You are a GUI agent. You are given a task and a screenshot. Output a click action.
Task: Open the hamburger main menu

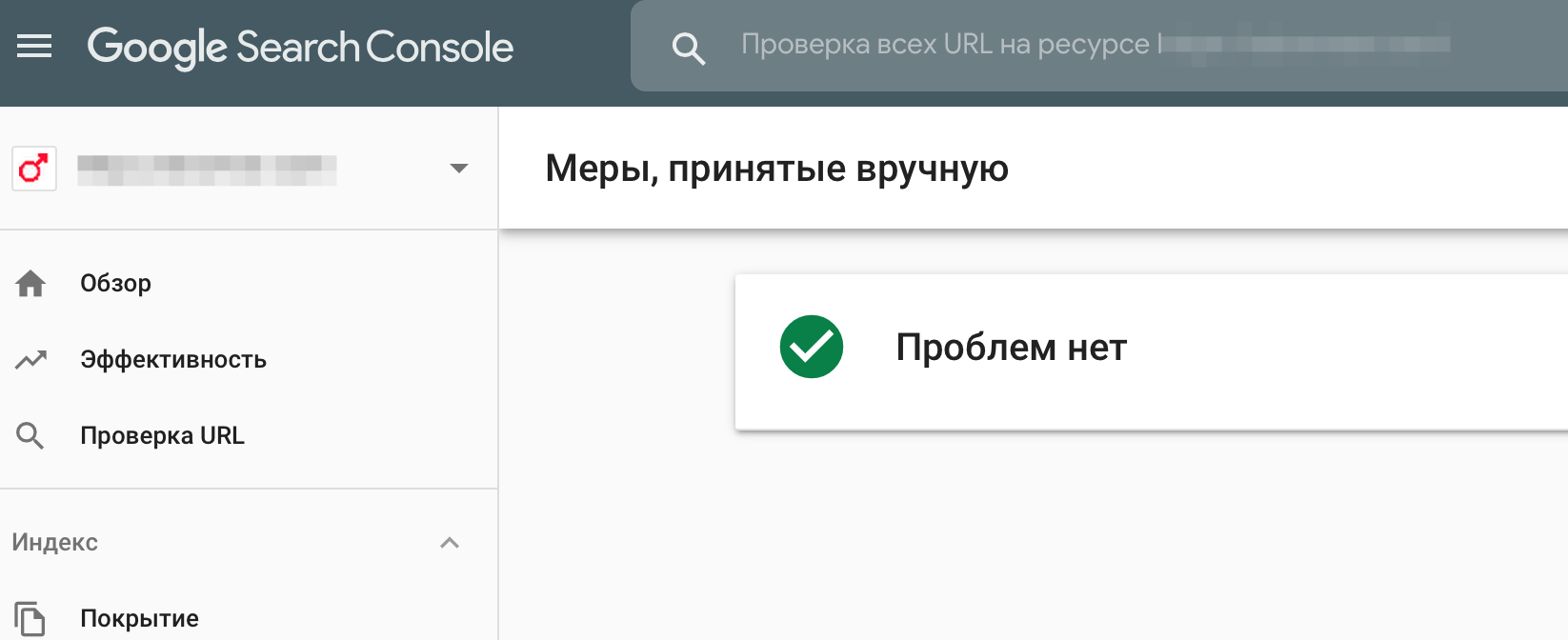(x=34, y=46)
